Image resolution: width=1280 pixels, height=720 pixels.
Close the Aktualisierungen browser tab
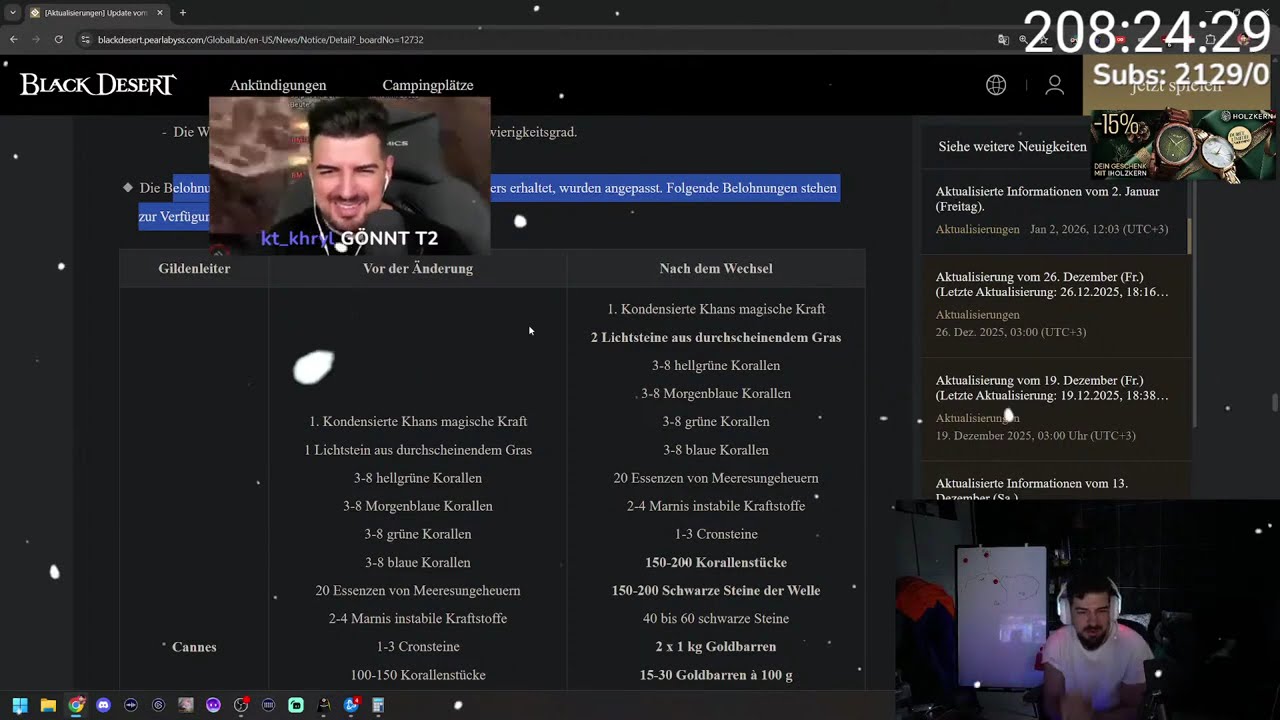160,12
